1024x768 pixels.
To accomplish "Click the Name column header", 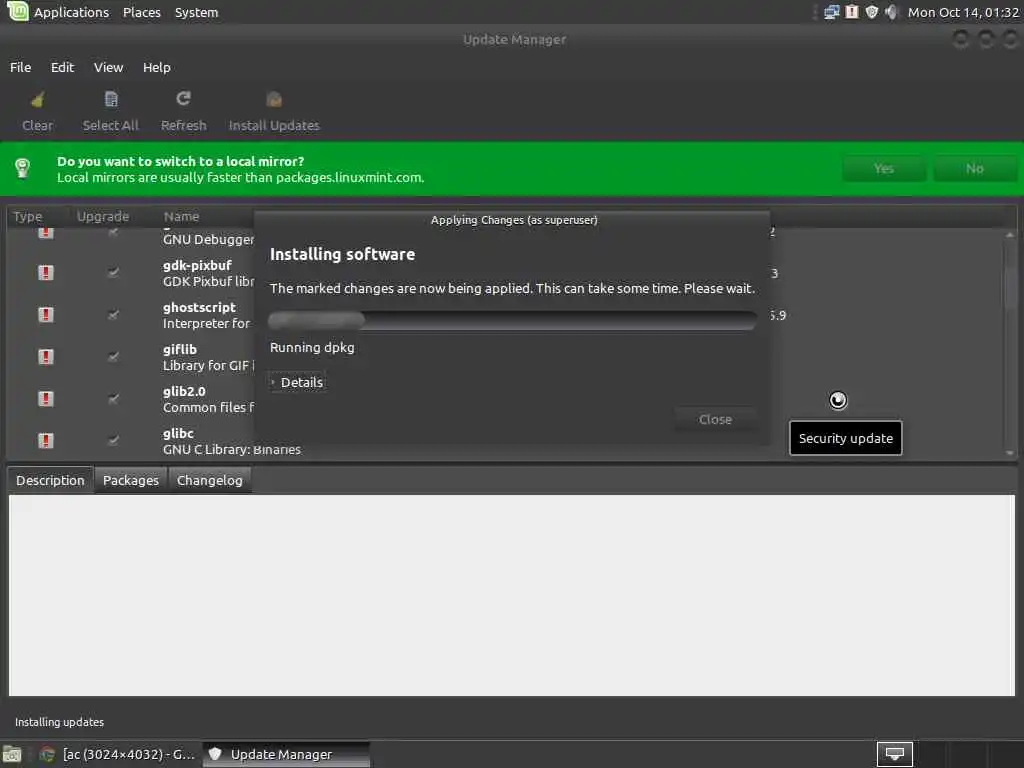I will coord(182,216).
